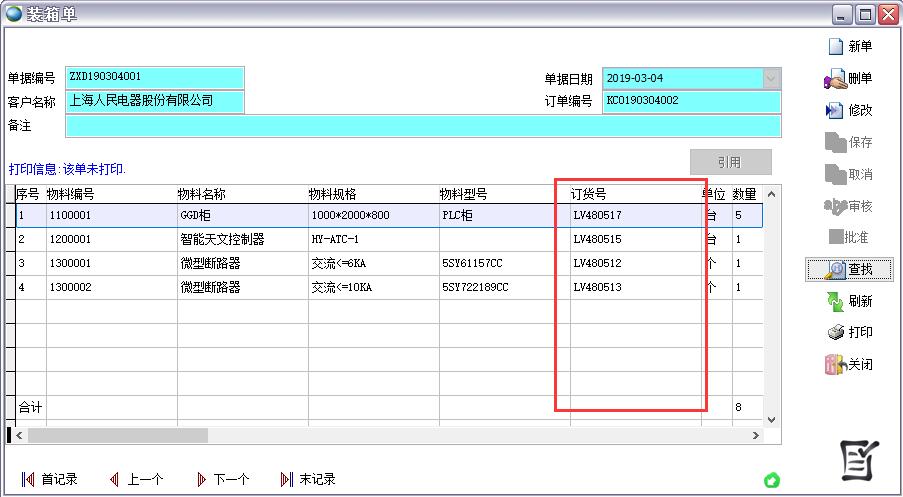Click the green icon at bottom right
The image size is (903, 497).
point(771,480)
